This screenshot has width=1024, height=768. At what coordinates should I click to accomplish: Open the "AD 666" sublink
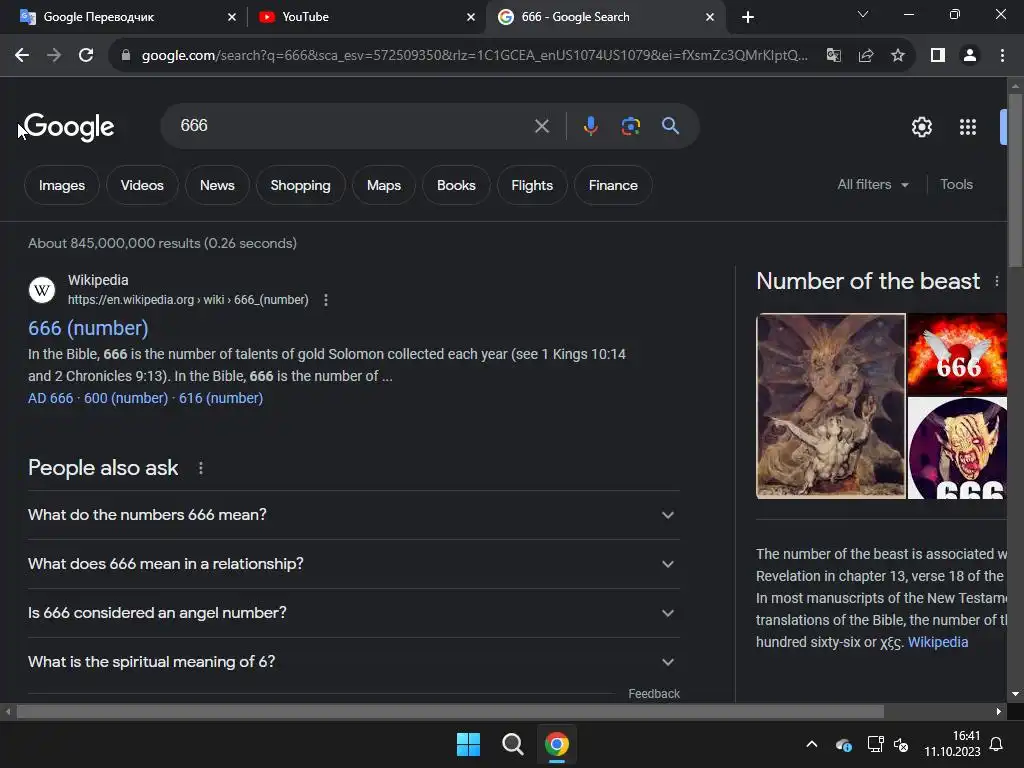[50, 398]
